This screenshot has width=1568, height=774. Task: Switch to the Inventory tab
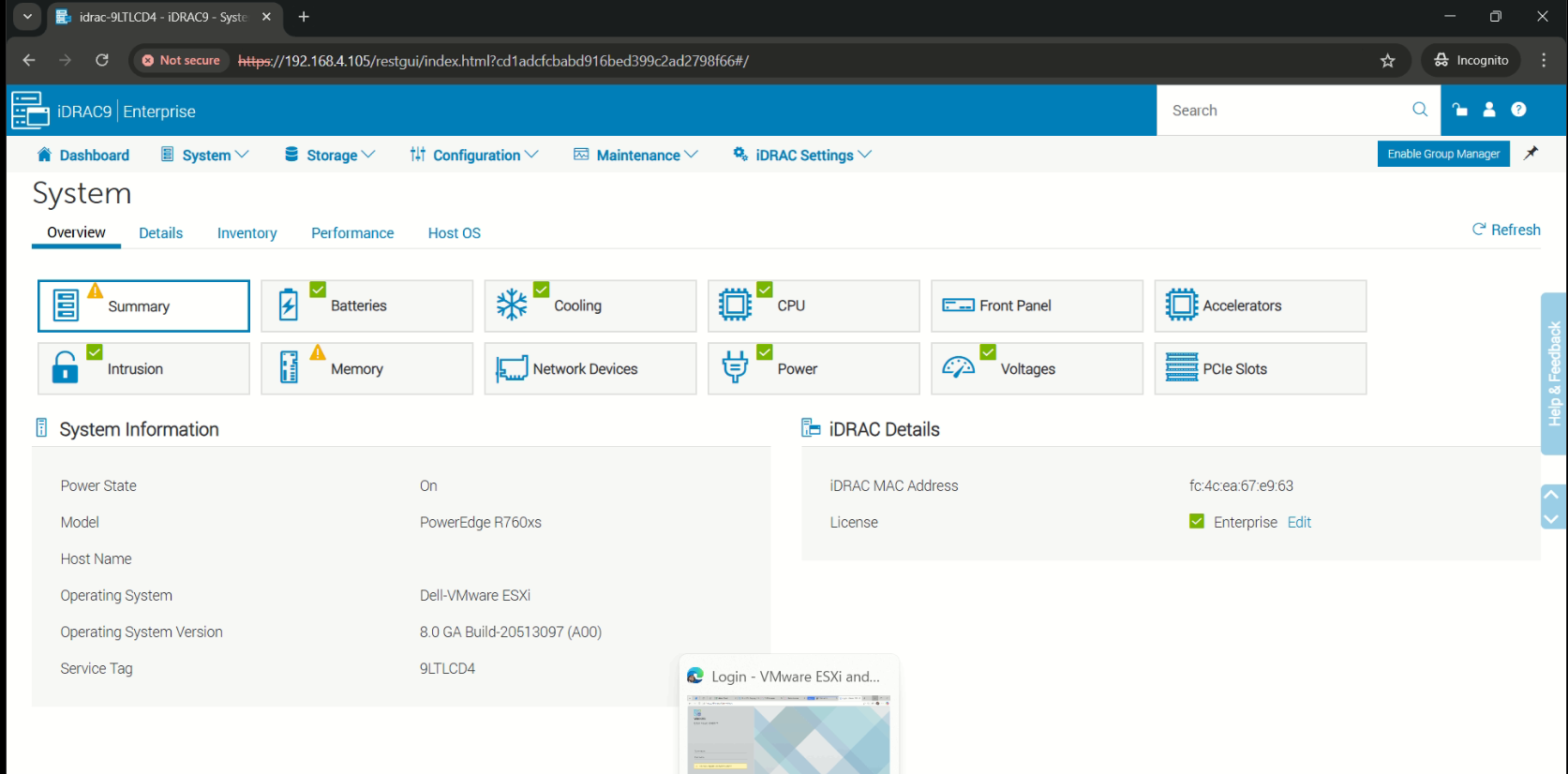pyautogui.click(x=246, y=233)
